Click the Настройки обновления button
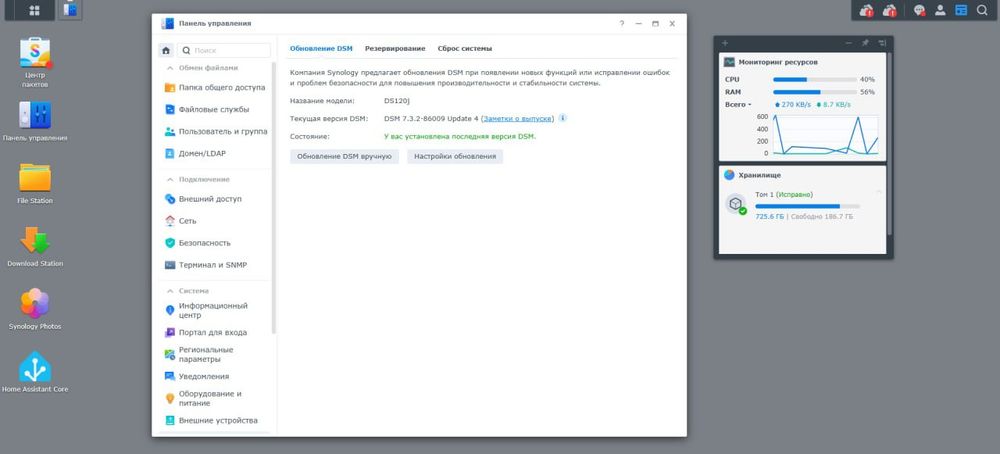This screenshot has height=454, width=1000. click(455, 156)
